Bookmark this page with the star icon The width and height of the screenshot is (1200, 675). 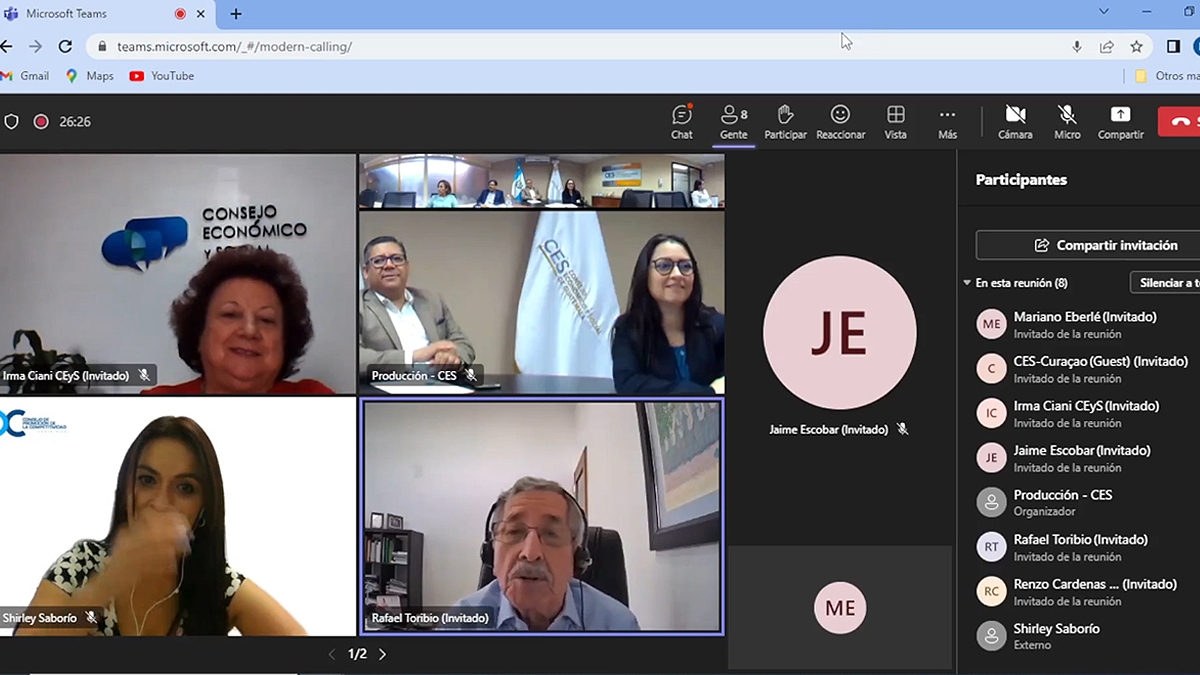click(1136, 46)
